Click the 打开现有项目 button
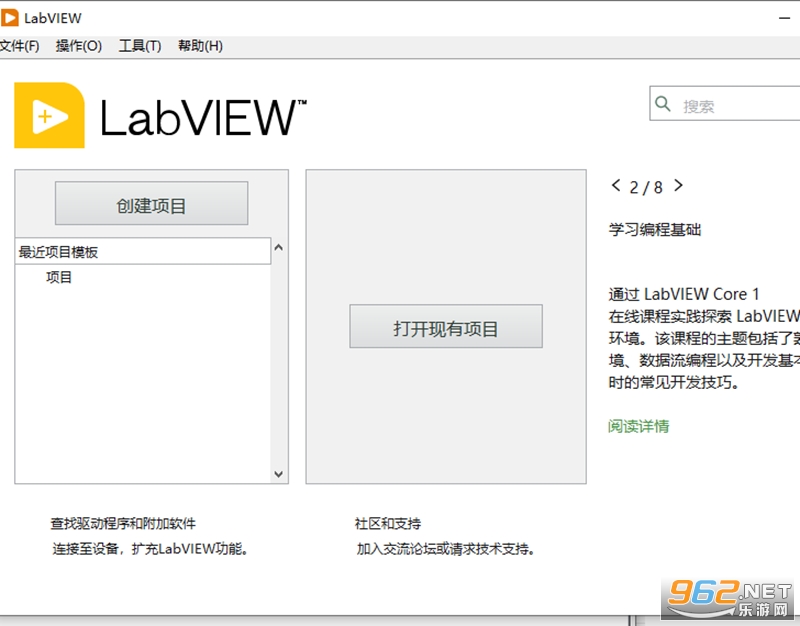 (446, 327)
